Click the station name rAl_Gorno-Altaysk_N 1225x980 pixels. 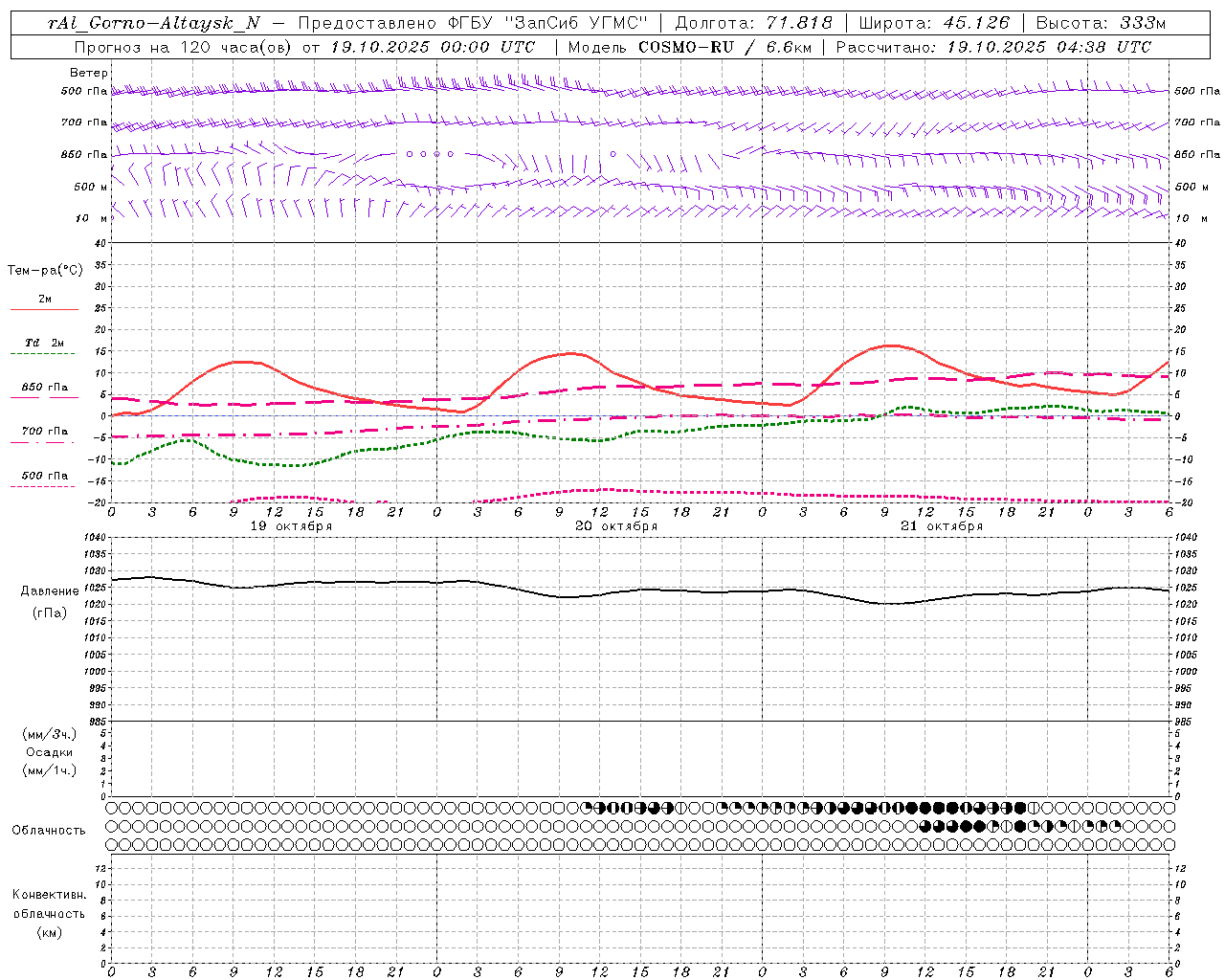click(153, 24)
